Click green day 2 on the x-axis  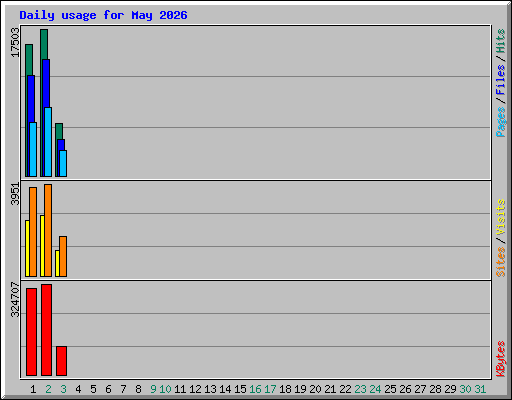tap(48, 389)
